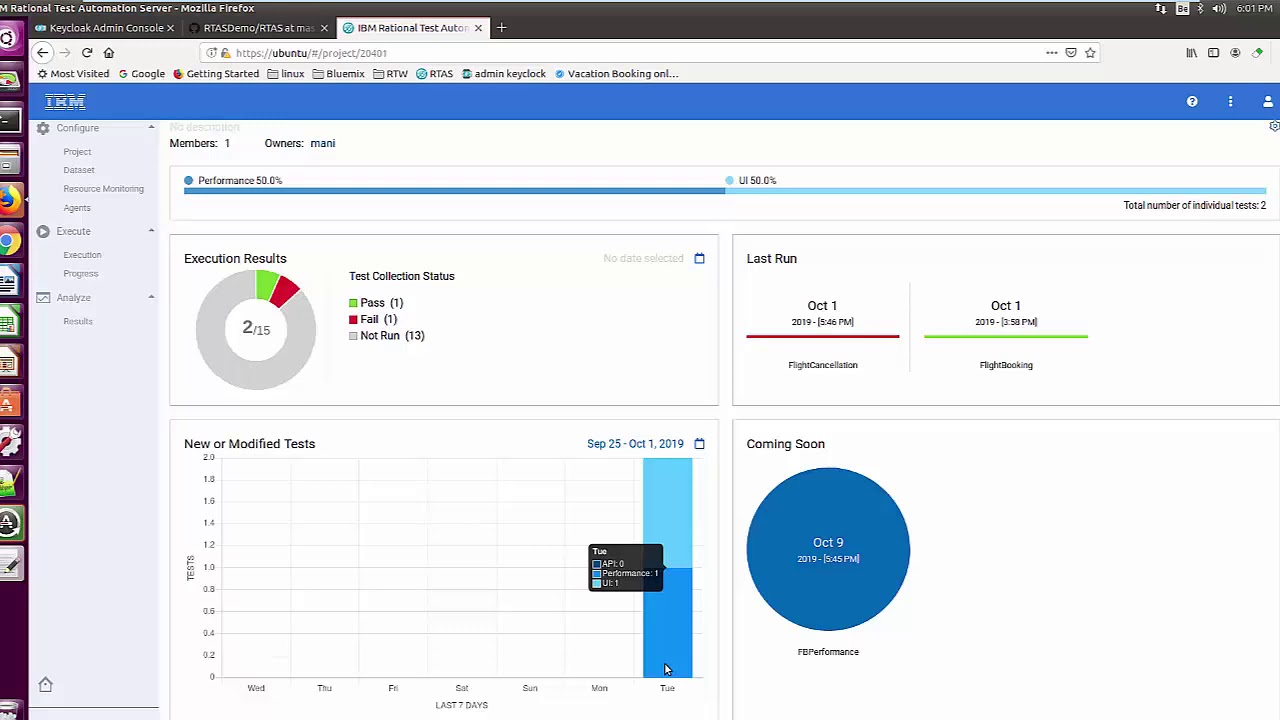
Task: Collapse the Analyze section arrow
Action: click(151, 297)
